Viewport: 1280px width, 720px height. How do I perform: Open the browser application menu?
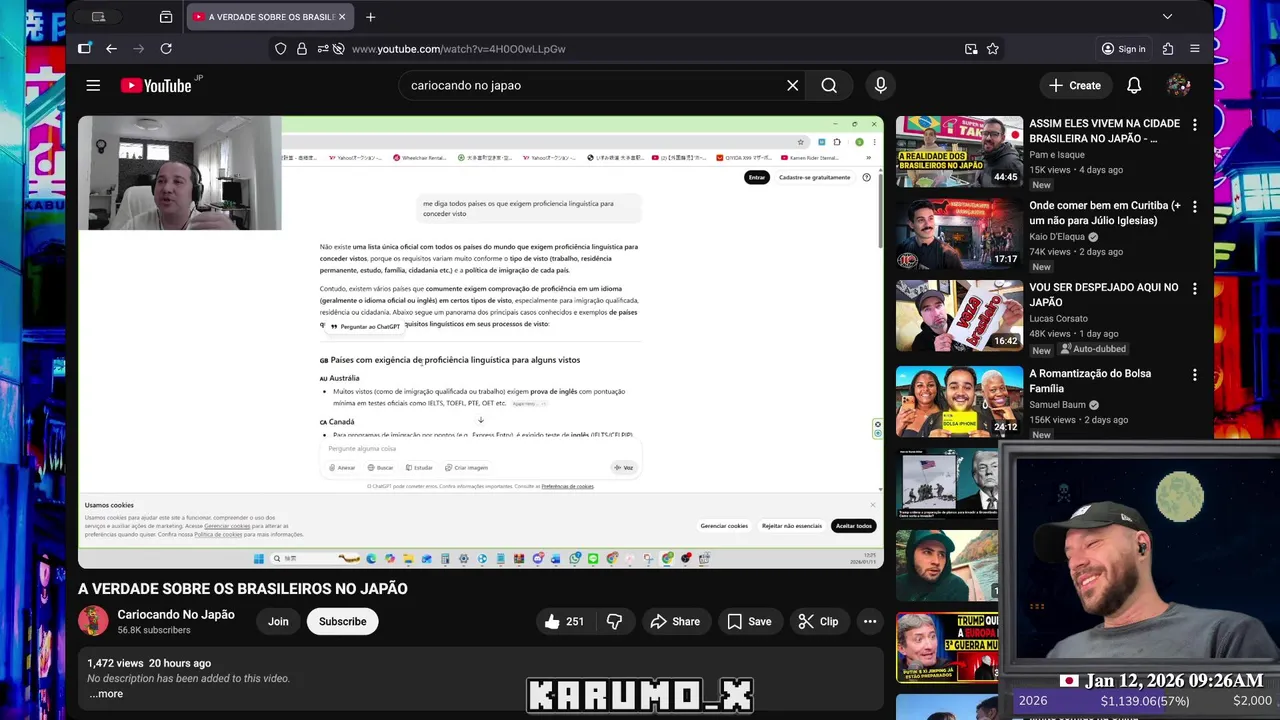coord(1195,48)
